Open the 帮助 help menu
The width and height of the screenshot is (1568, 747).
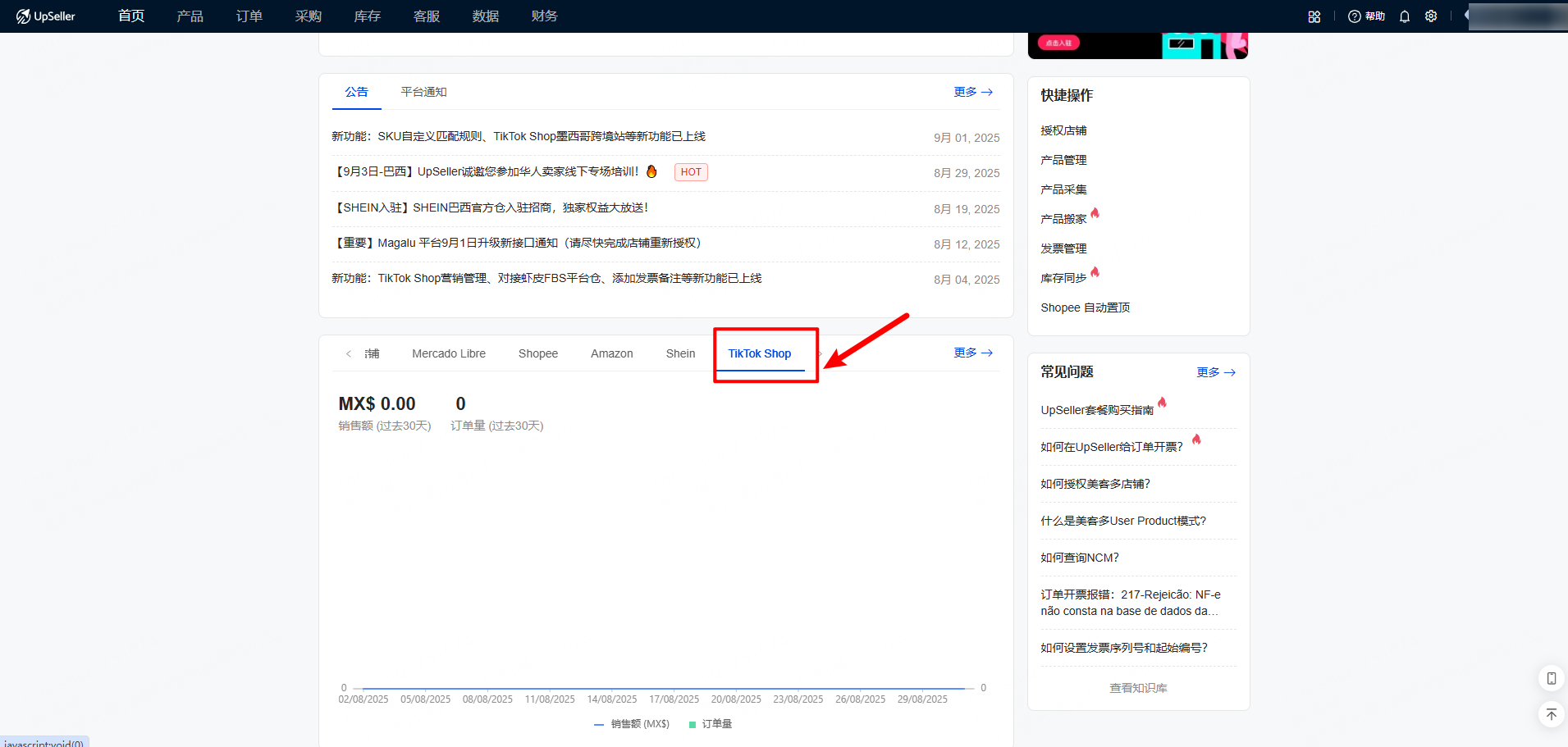pyautogui.click(x=1367, y=16)
